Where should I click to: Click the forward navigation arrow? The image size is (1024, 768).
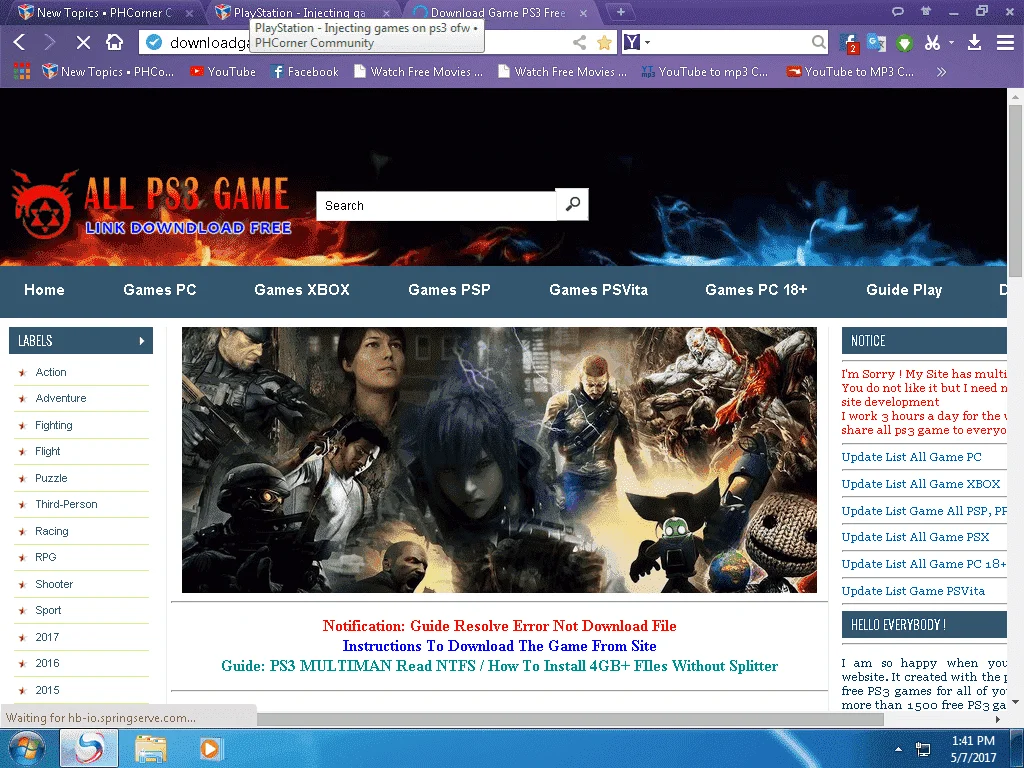tap(50, 42)
